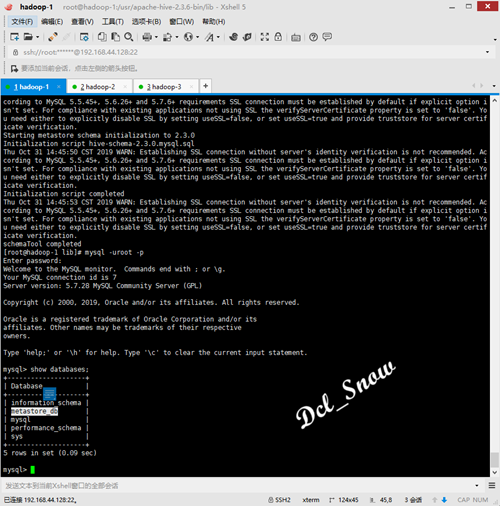Click the terminal scrollbar up arrow
Viewport: 500px width, 506px height.
[x=495, y=101]
